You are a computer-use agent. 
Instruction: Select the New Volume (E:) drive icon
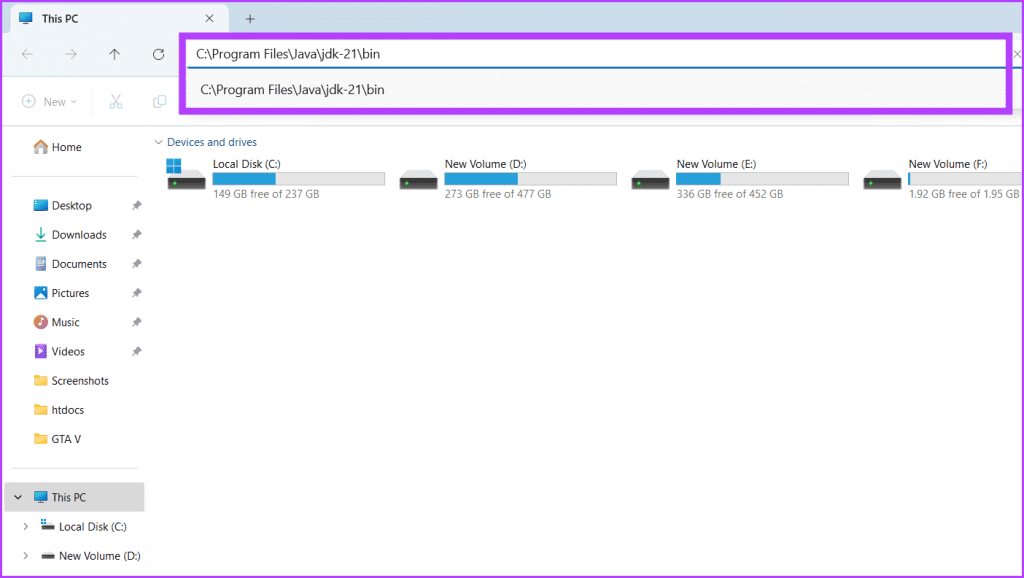650,179
